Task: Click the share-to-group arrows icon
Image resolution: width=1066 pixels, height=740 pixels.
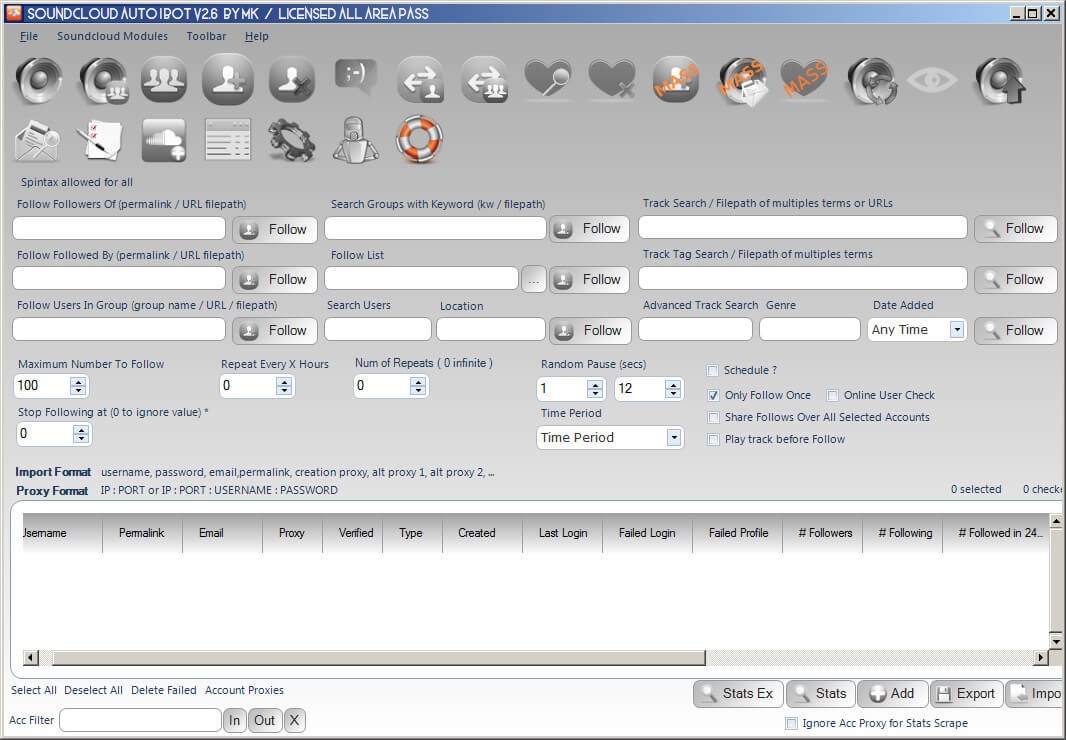Action: (x=484, y=80)
